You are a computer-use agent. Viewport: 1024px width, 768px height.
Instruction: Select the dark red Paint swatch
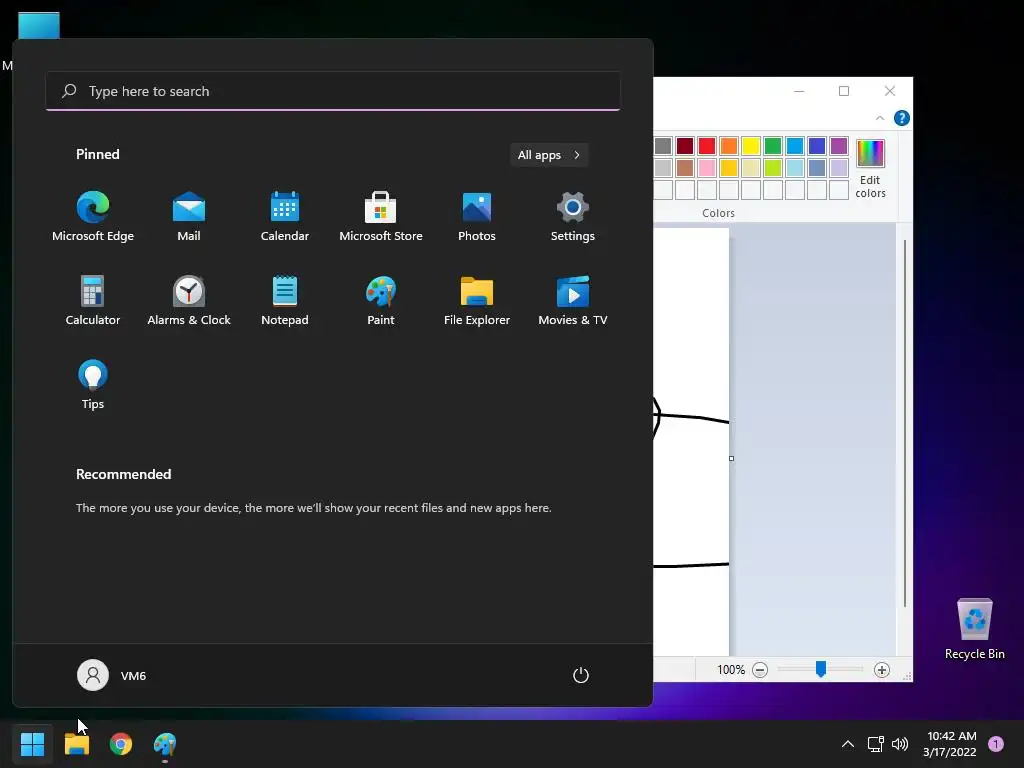pyautogui.click(x=684, y=146)
